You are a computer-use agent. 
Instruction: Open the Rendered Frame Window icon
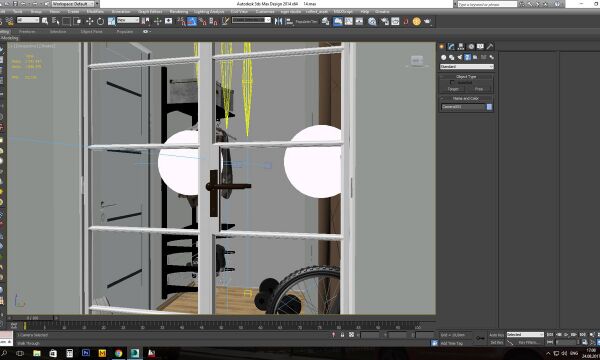pyautogui.click(x=395, y=21)
